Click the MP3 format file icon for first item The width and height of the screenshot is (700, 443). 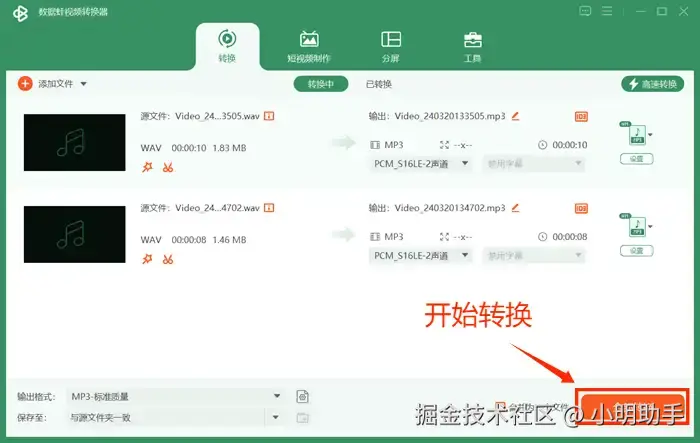(x=637, y=134)
